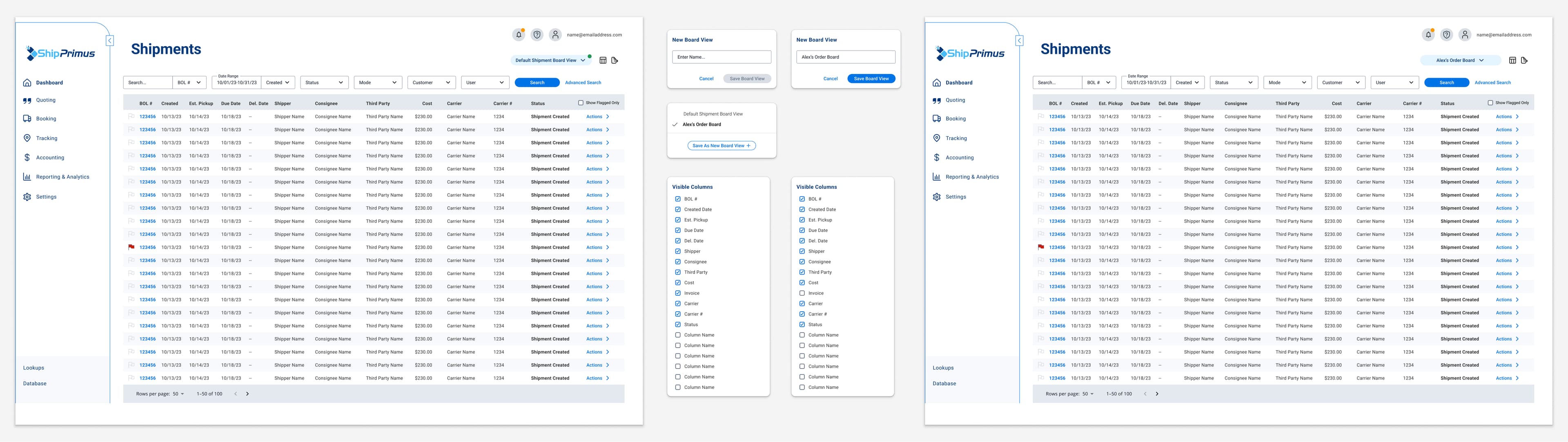Open Rows per page dropdown on Default Board screen
The height and width of the screenshot is (442, 1568).
[178, 394]
